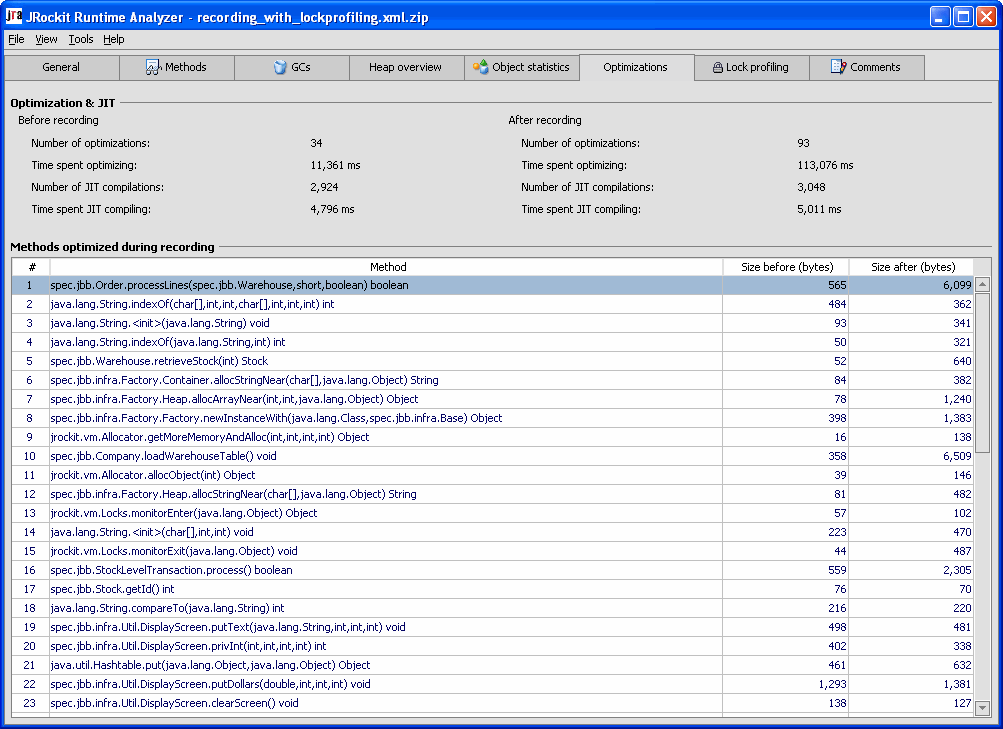Image resolution: width=1003 pixels, height=729 pixels.
Task: Click the JRA application icon in title bar
Action: click(13, 16)
